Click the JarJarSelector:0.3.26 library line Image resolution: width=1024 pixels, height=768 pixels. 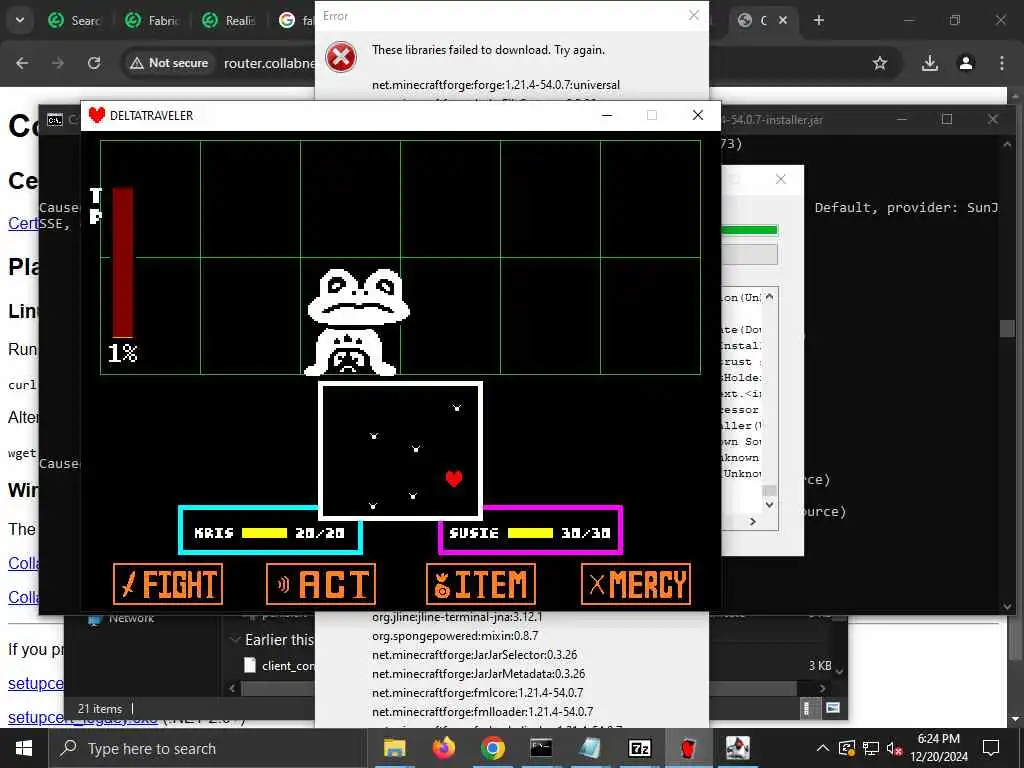tap(475, 654)
